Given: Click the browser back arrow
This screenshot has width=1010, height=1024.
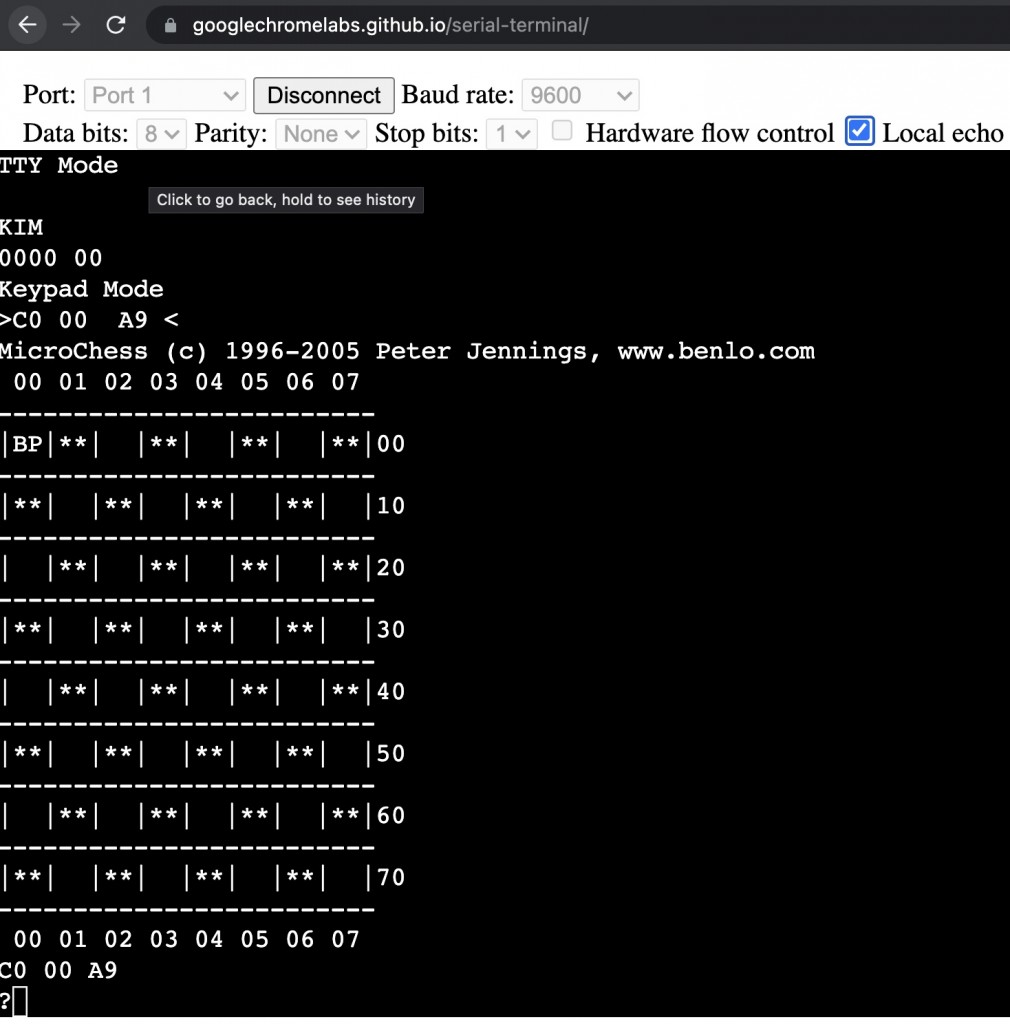Looking at the screenshot, I should pos(27,25).
